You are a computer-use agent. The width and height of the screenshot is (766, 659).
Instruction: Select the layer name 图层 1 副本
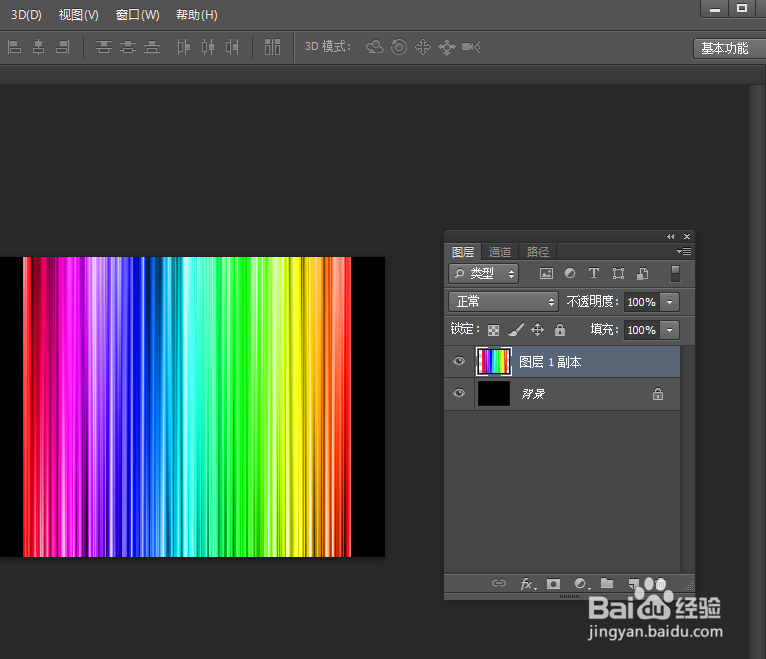550,362
